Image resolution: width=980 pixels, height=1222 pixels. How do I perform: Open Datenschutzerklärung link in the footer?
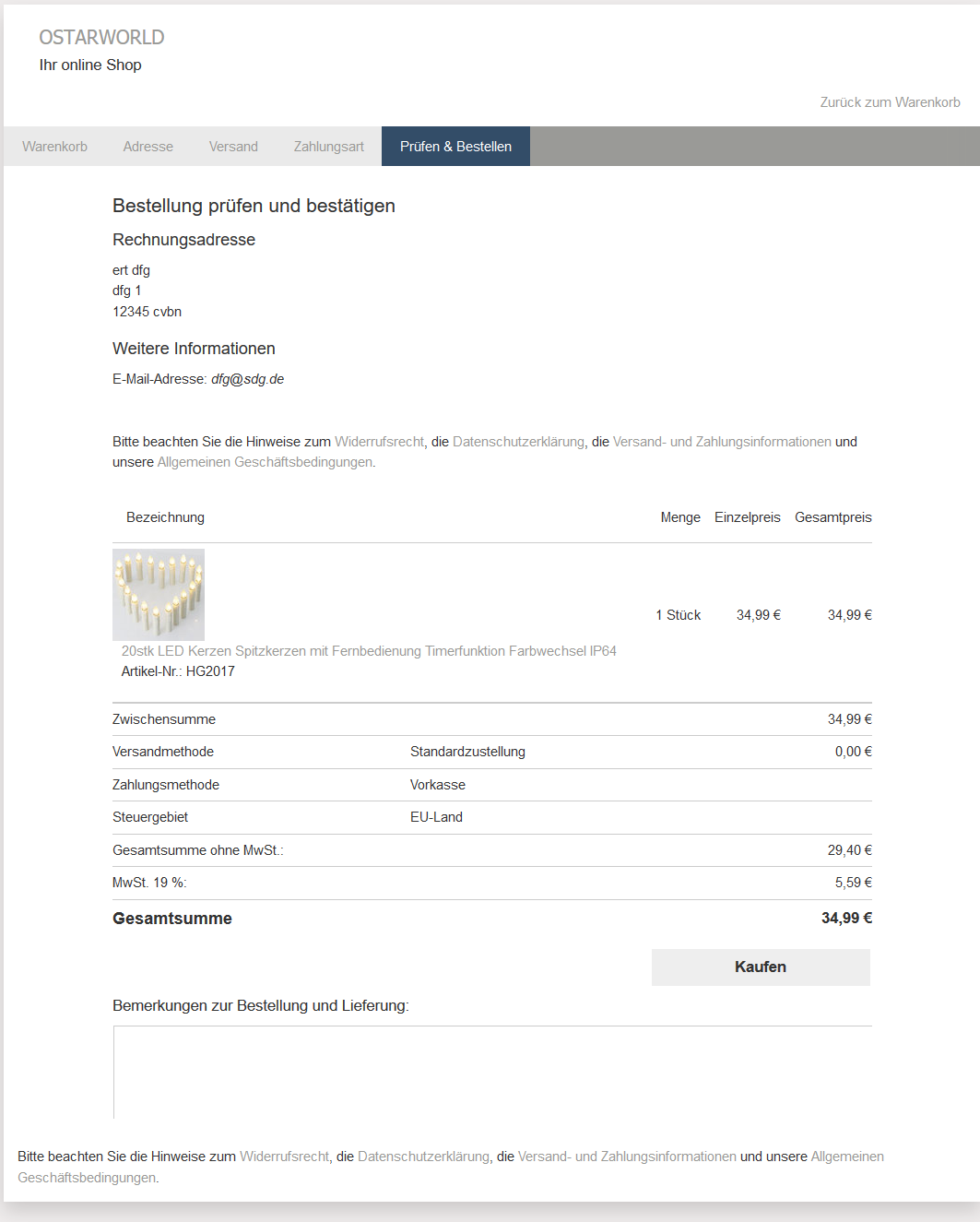(x=423, y=1157)
